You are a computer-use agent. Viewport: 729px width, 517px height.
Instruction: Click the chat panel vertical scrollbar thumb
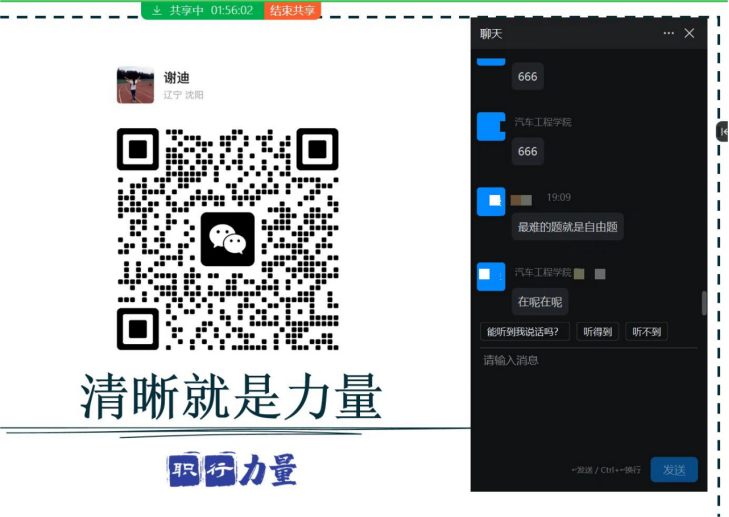(x=704, y=303)
